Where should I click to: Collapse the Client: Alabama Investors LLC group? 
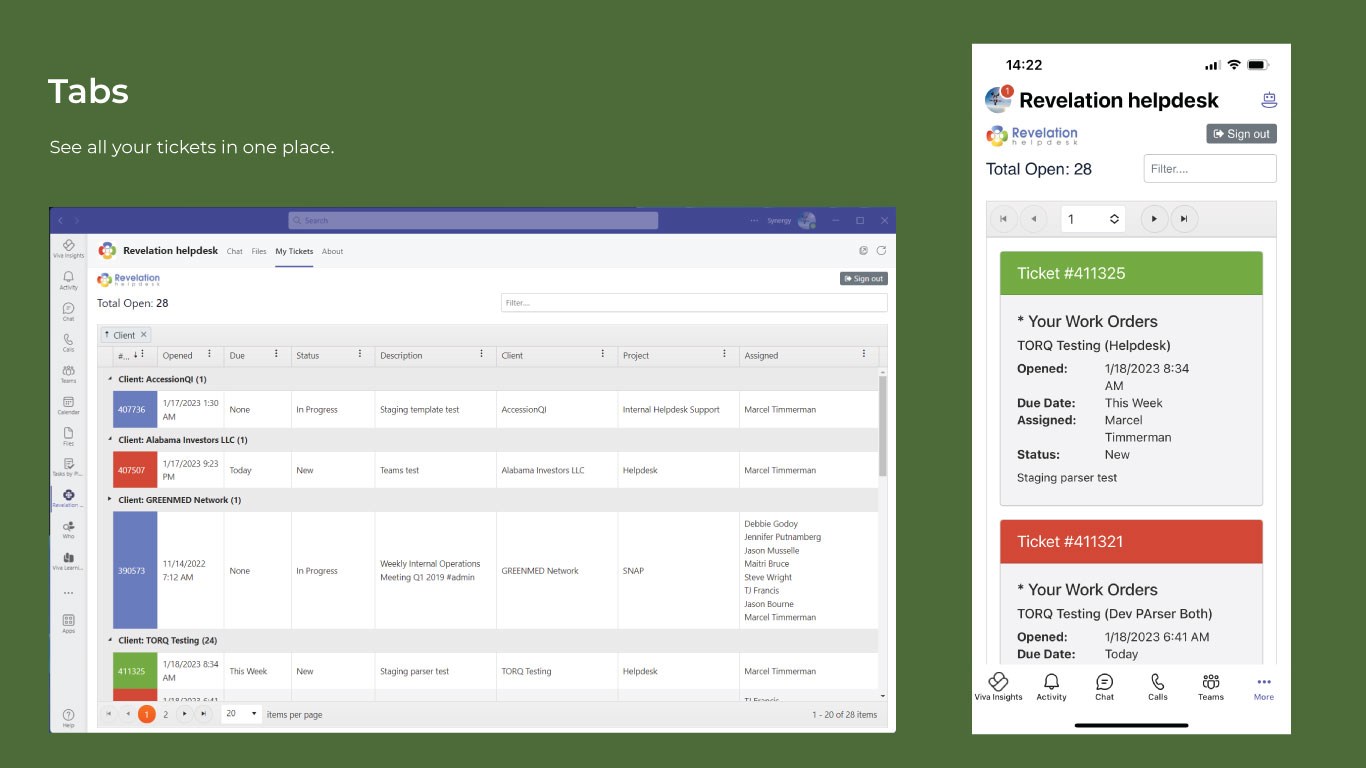click(x=110, y=440)
